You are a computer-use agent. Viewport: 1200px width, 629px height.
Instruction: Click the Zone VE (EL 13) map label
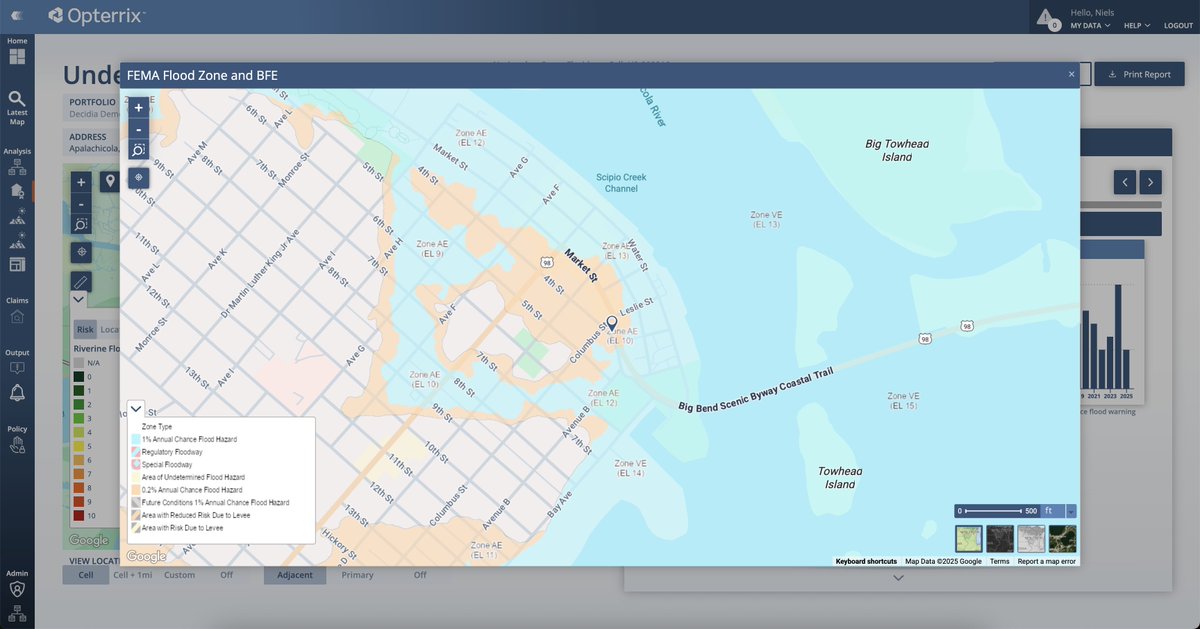click(766, 219)
